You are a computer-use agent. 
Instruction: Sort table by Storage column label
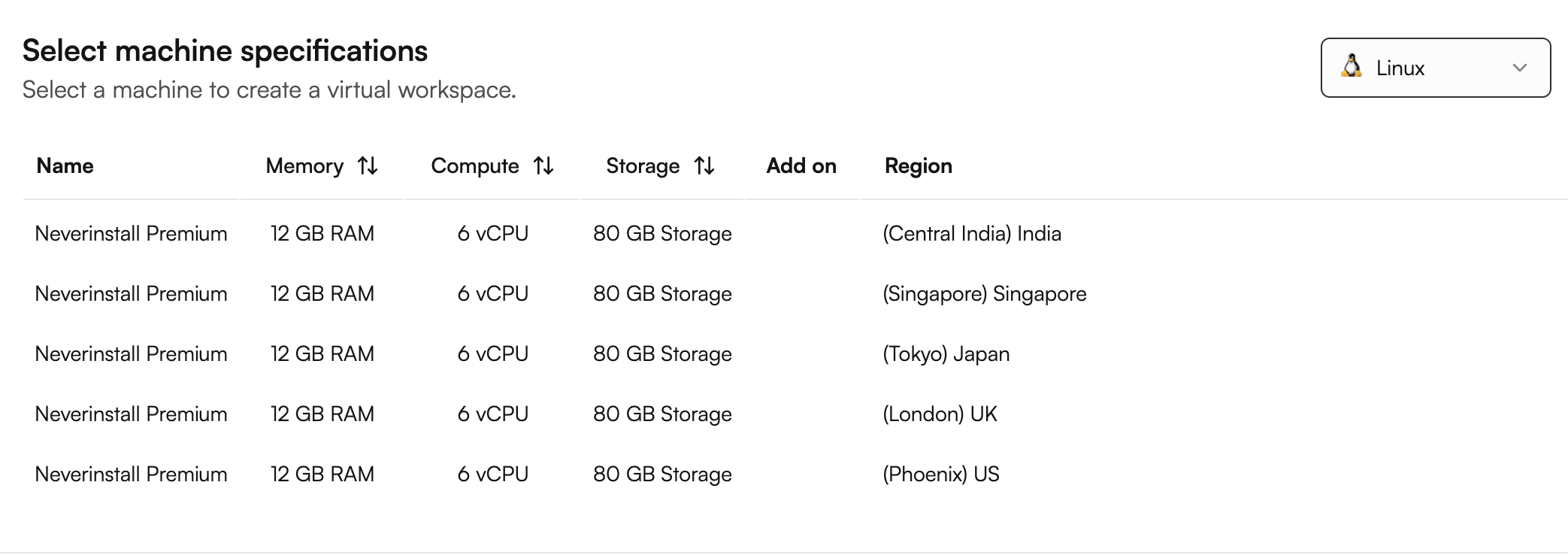(643, 166)
